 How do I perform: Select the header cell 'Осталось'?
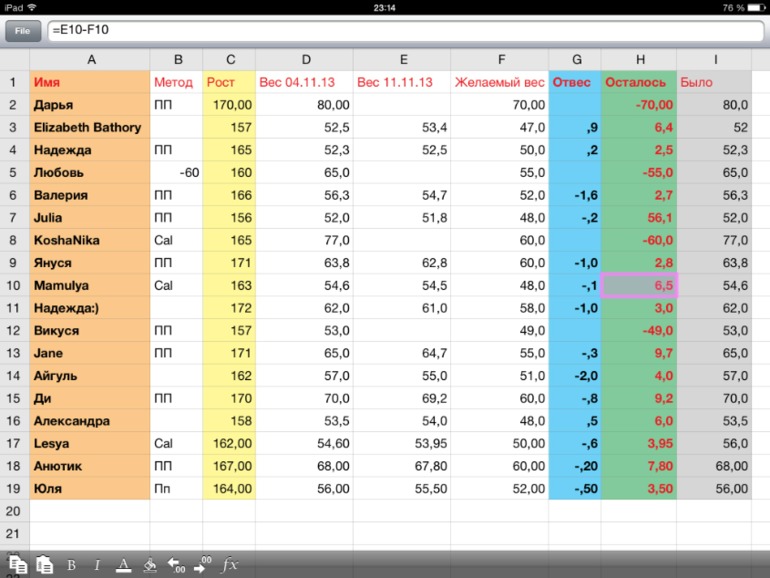coord(639,82)
